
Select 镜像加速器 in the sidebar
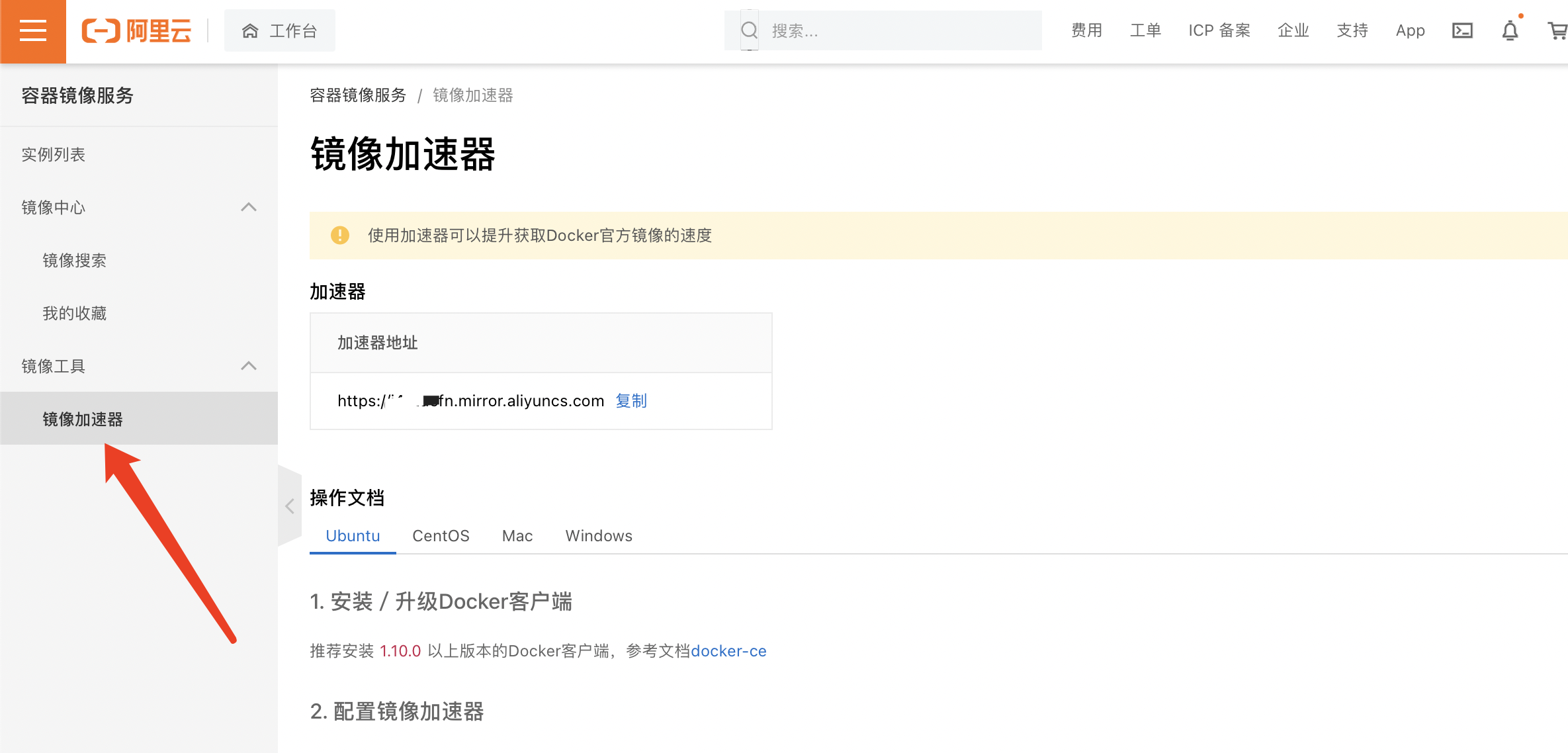[x=139, y=418]
